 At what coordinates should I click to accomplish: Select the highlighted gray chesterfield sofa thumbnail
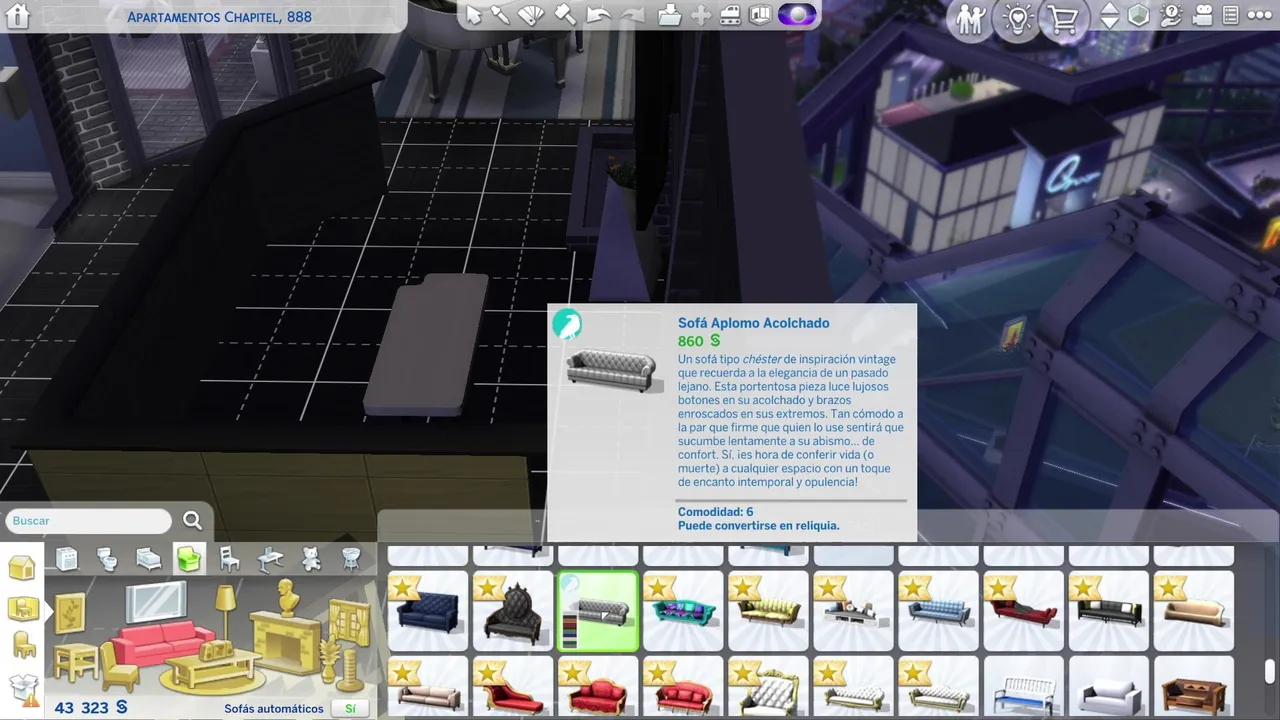point(598,611)
